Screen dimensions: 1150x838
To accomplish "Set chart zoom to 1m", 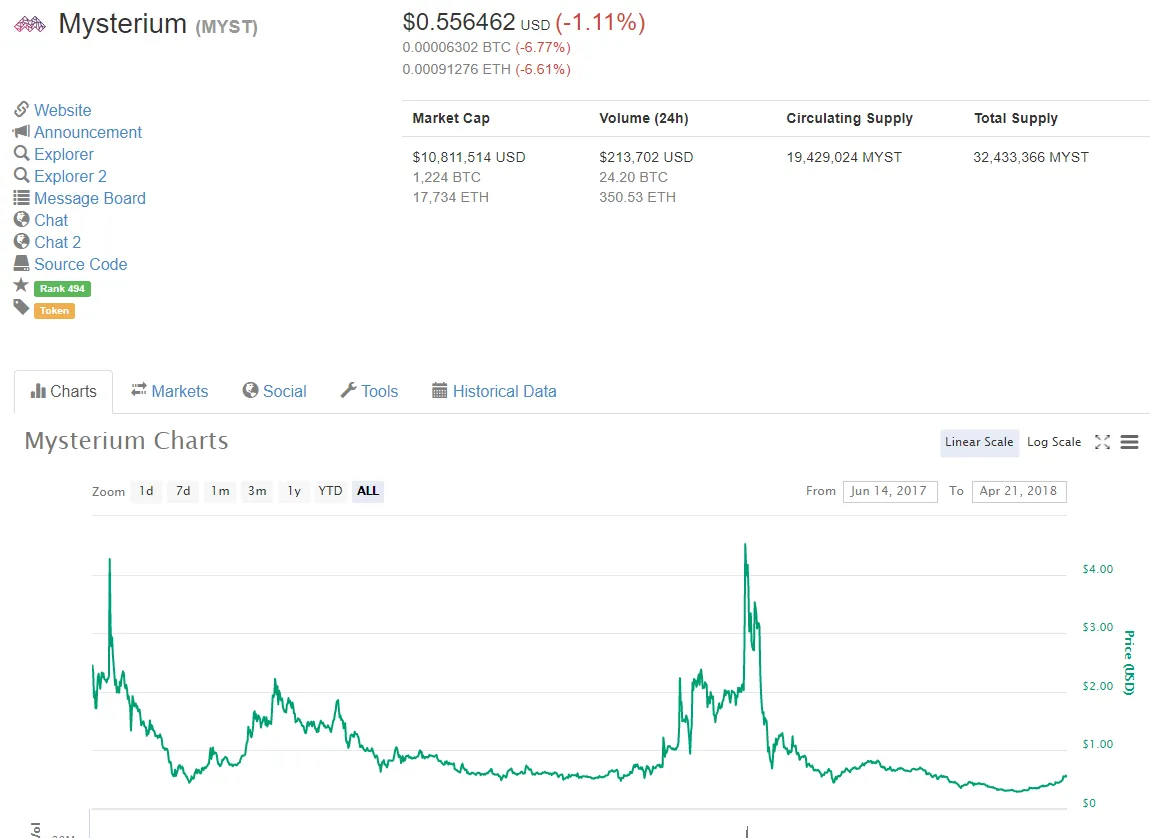I will point(220,491).
